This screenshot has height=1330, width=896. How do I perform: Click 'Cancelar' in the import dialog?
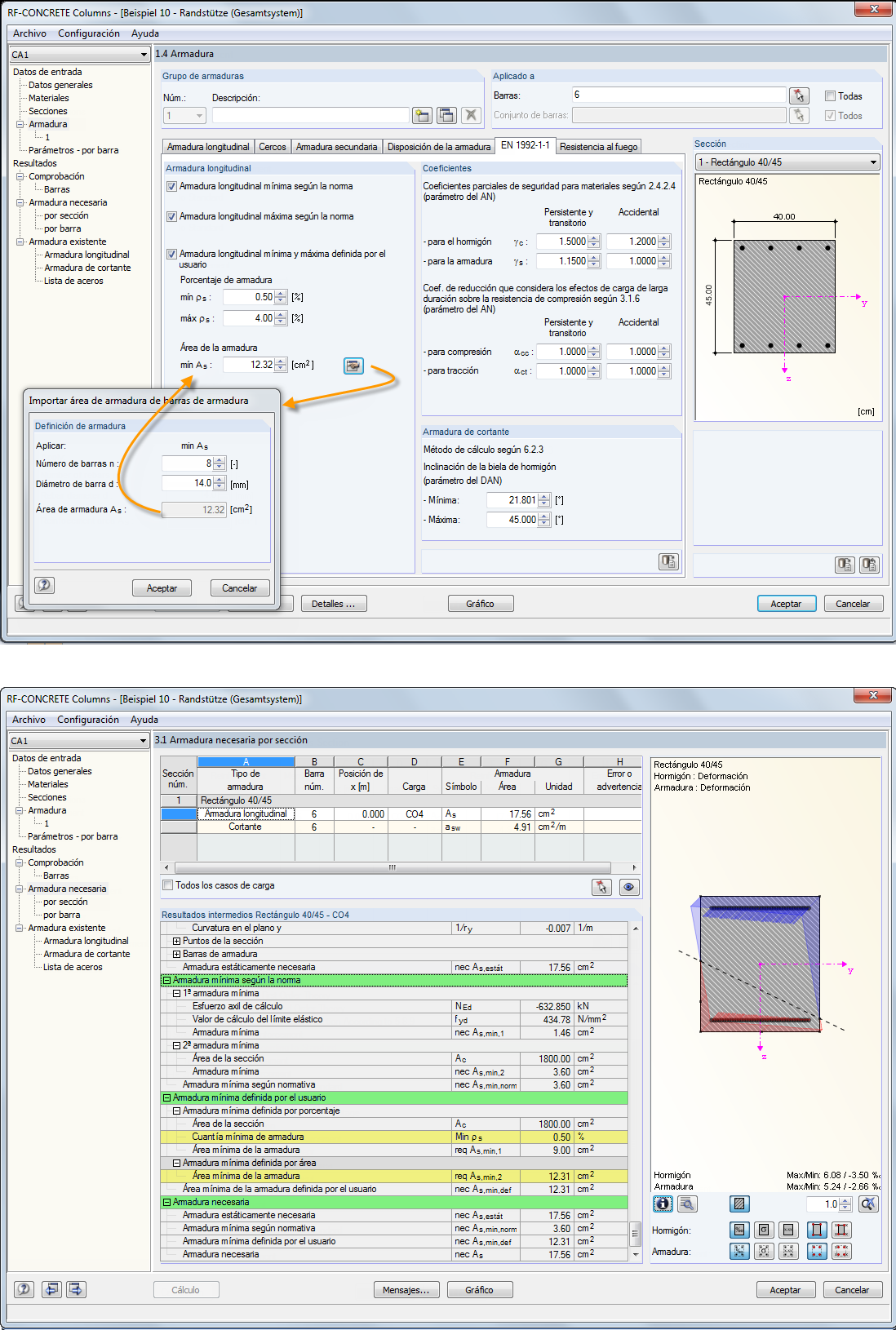(240, 588)
